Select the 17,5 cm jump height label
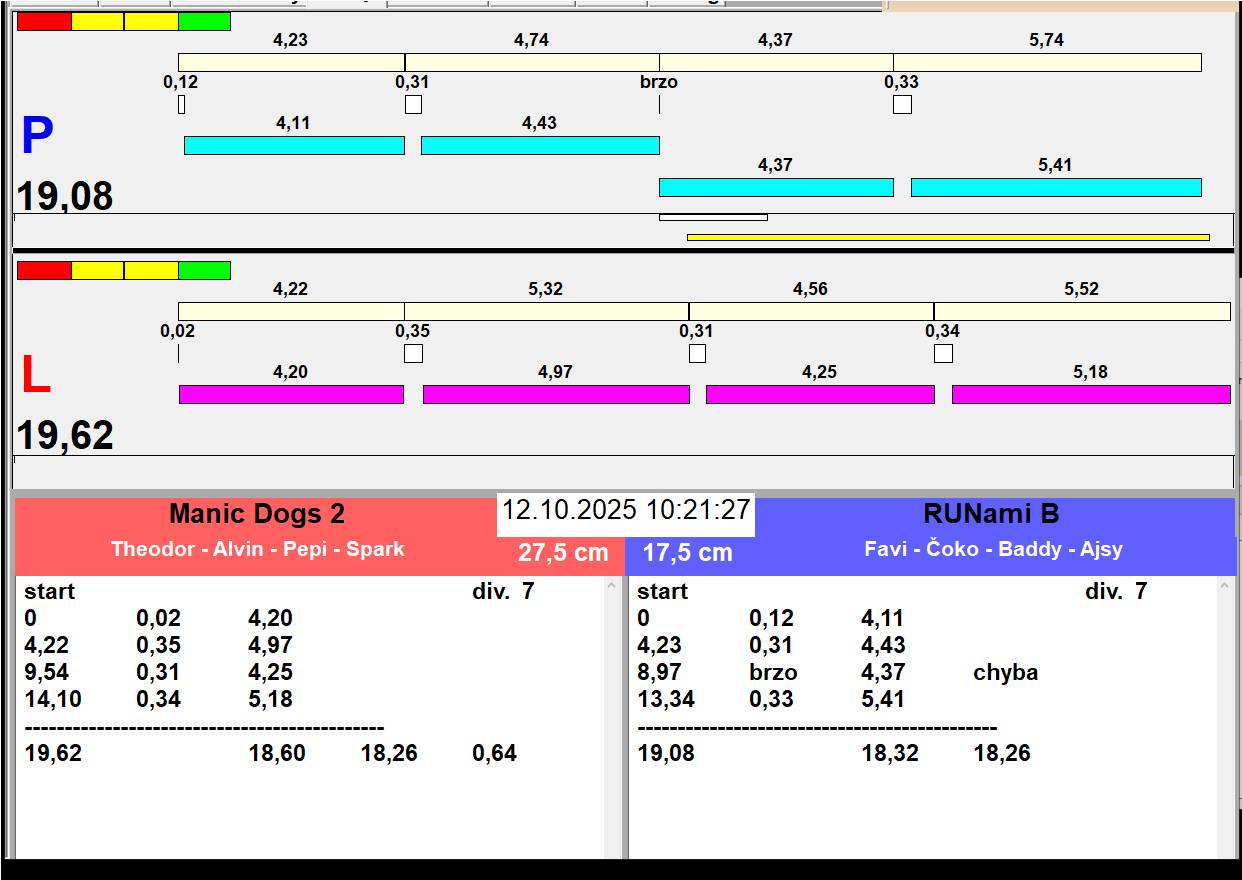Screen dimensions: 1242x880 click(687, 553)
